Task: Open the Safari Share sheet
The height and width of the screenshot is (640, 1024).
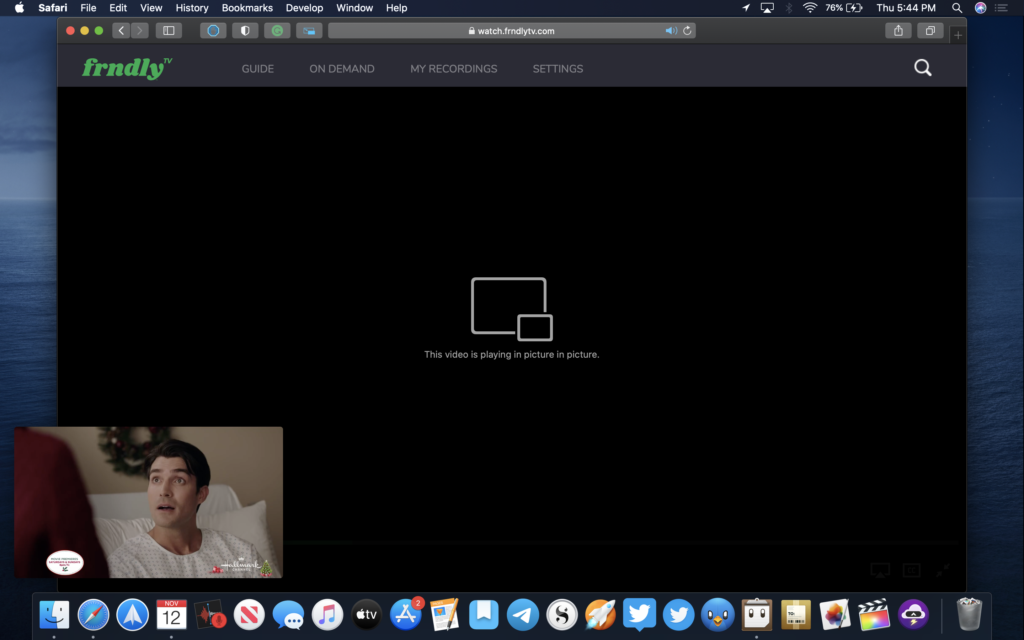Action: point(898,31)
